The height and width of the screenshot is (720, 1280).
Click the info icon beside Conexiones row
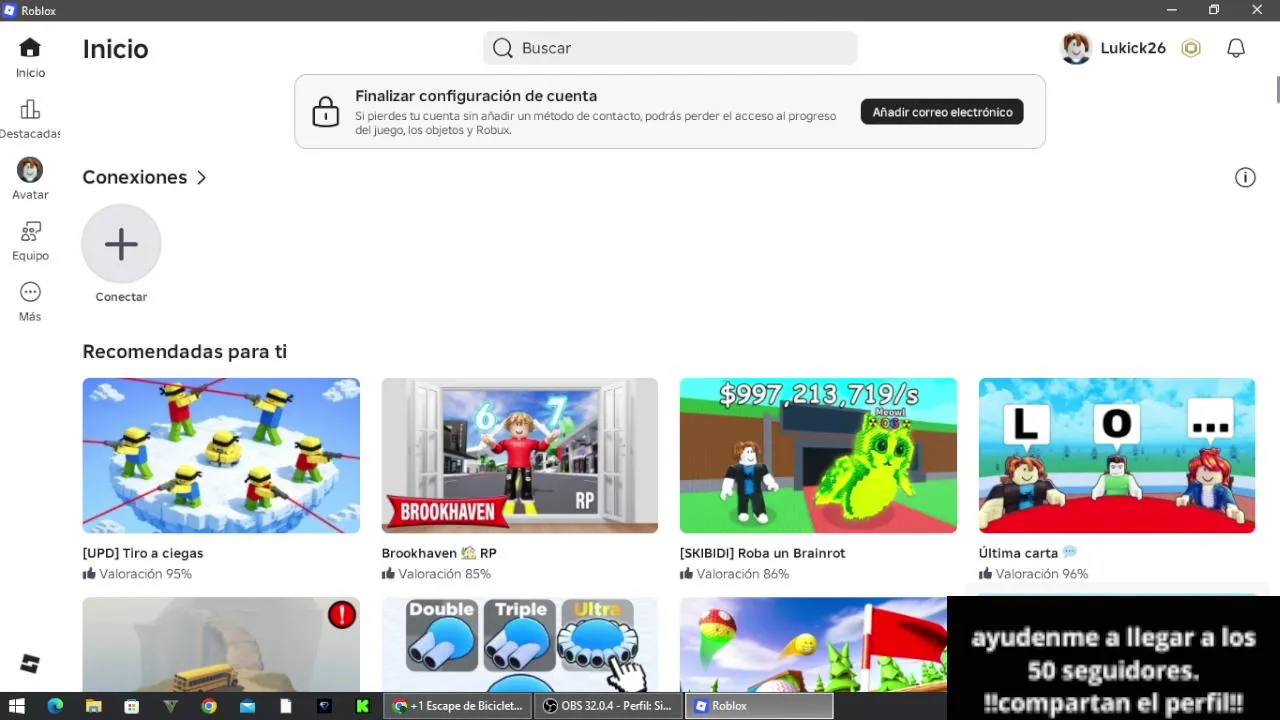point(1245,177)
